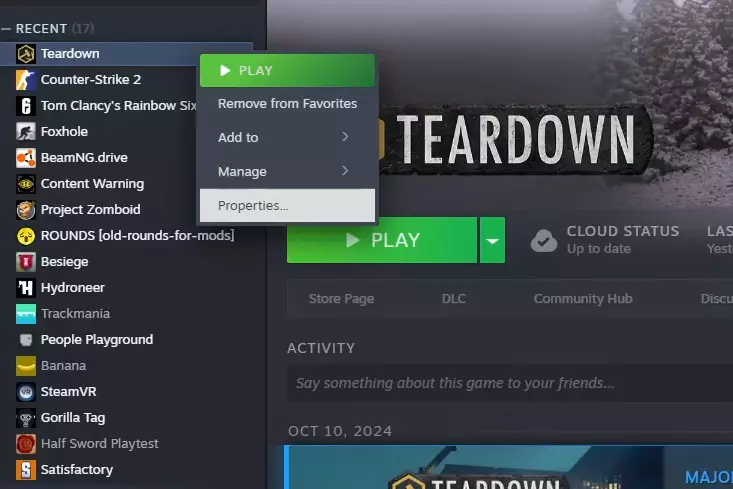Select Besiege in the list

click(x=65, y=262)
